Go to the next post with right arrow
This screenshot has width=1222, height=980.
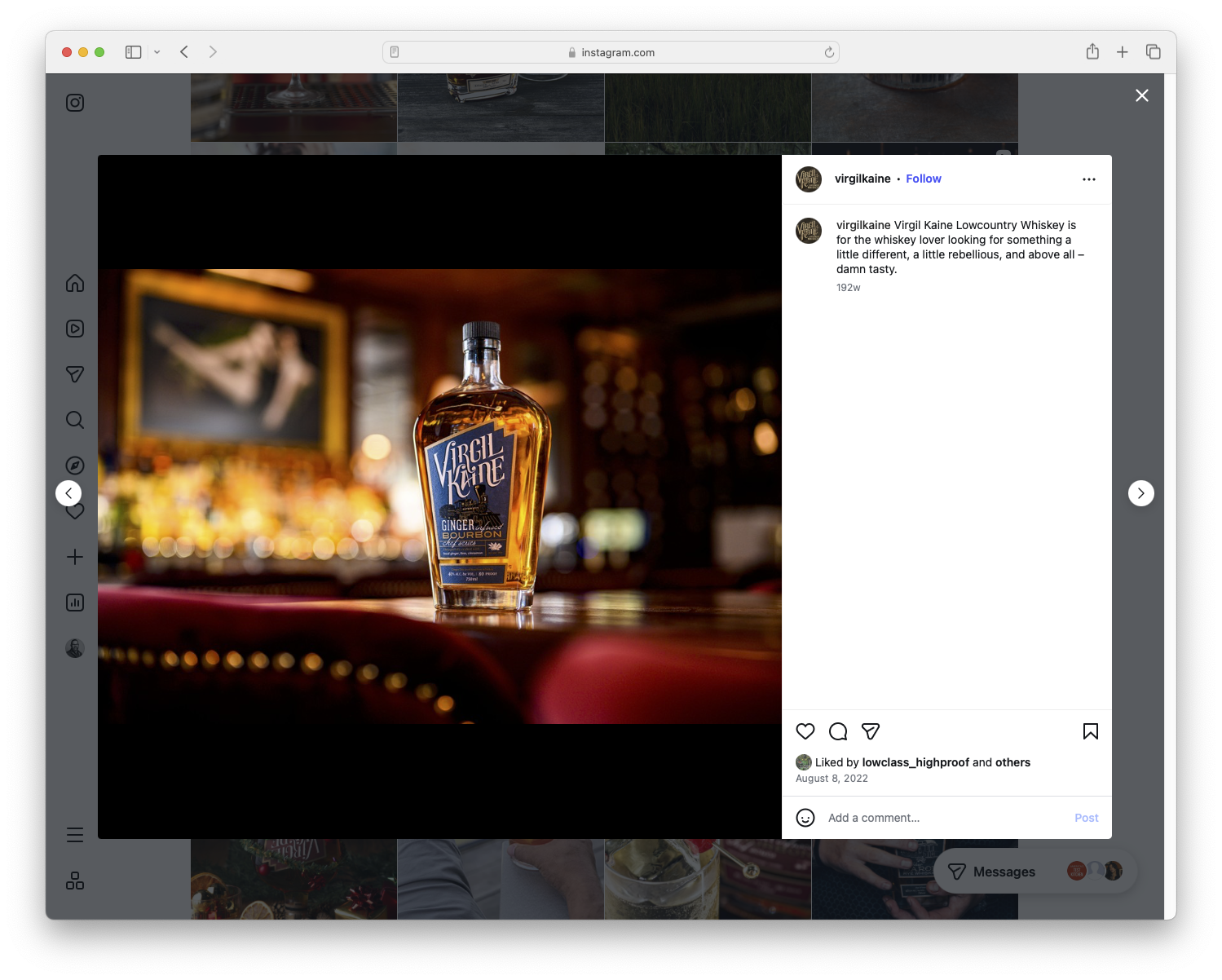tap(1140, 492)
